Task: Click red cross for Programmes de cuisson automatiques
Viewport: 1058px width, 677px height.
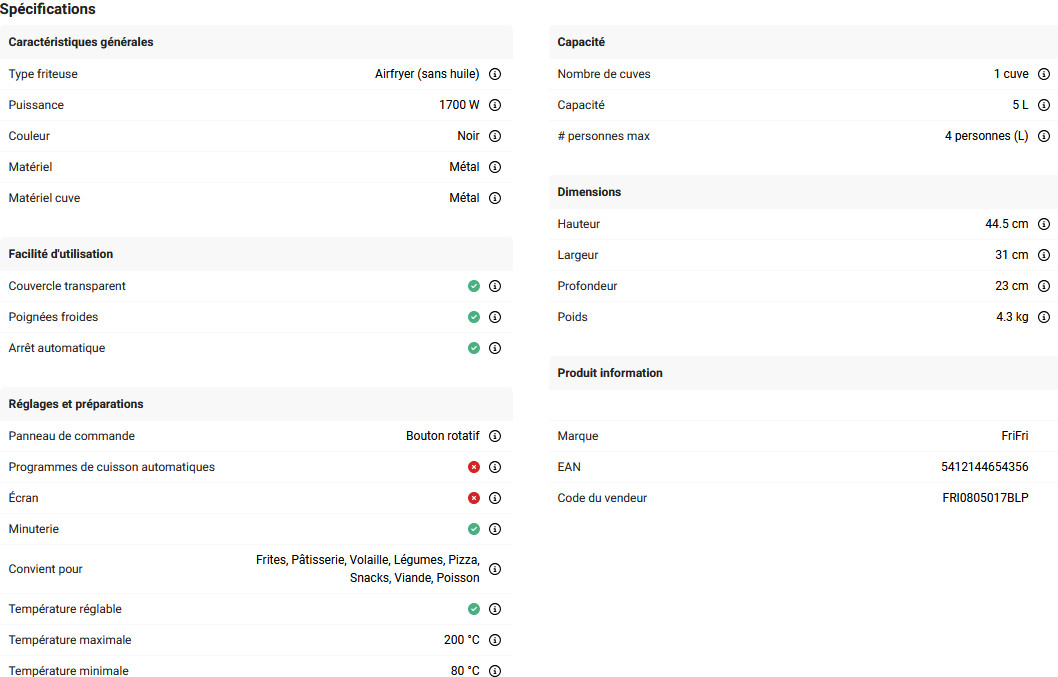Action: click(x=474, y=467)
